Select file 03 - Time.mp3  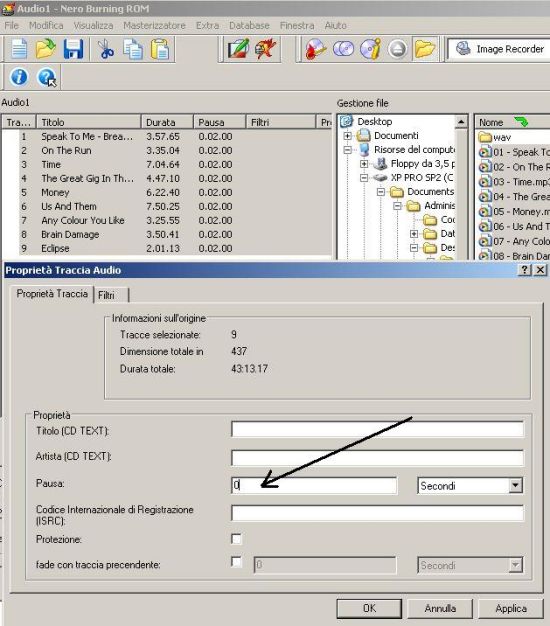(514, 182)
